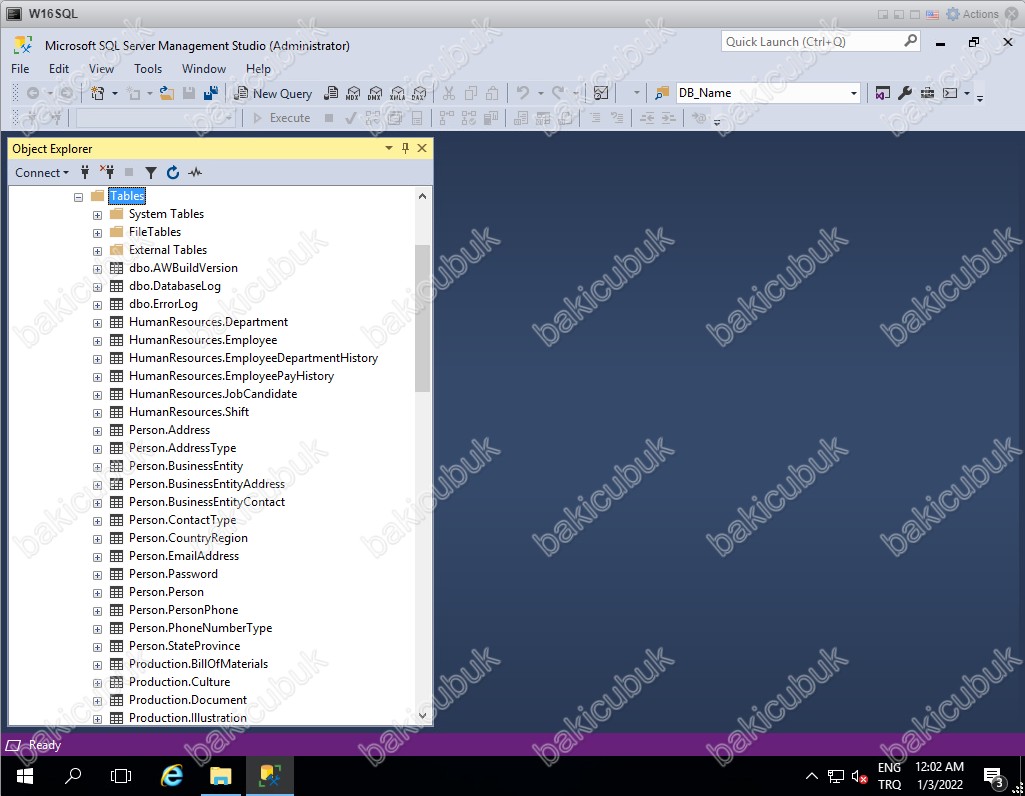The width and height of the screenshot is (1025, 796).
Task: Select the dbo.ErrorLog table
Action: (163, 304)
